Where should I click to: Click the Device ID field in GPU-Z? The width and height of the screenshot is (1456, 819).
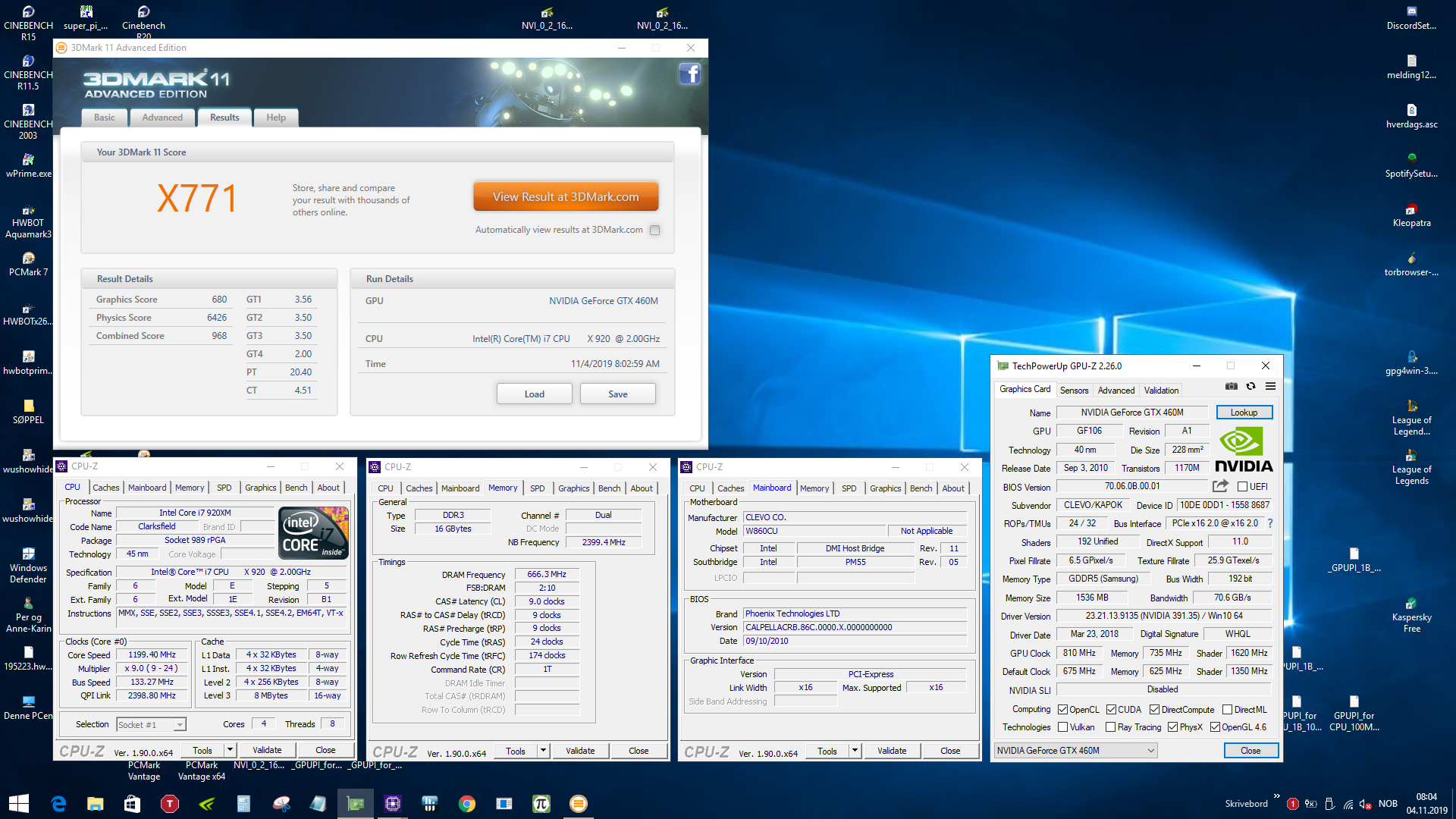1224,505
